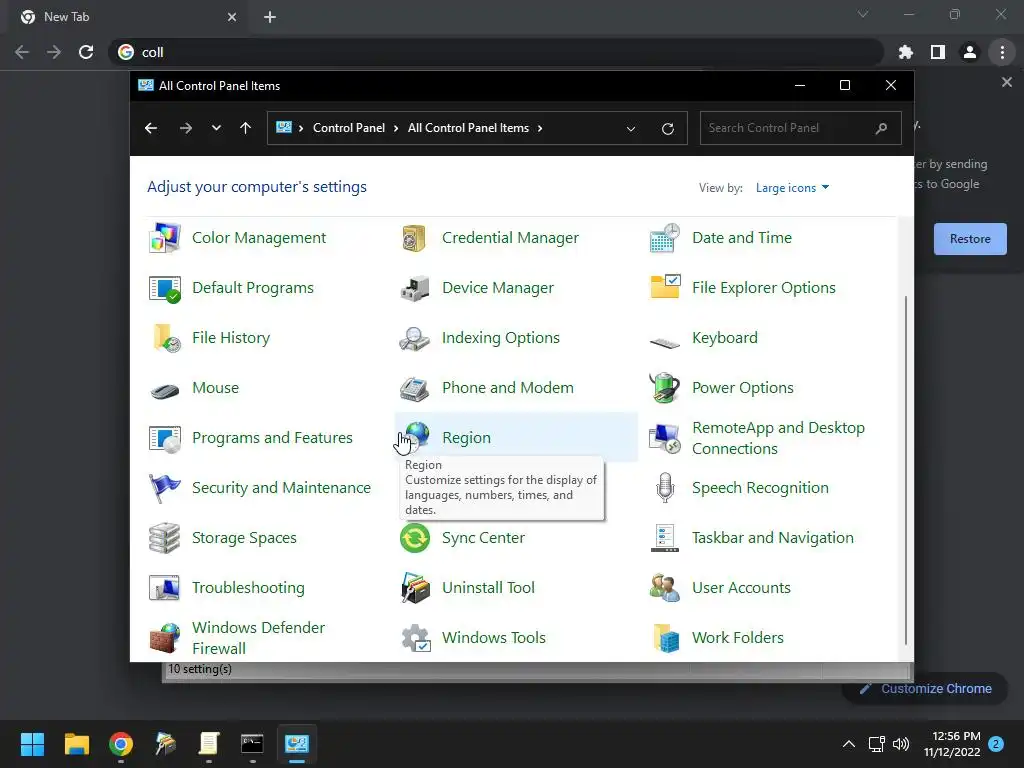Screen dimensions: 1024x768
Task: Click the volume speaker tray icon
Action: pos(901,744)
